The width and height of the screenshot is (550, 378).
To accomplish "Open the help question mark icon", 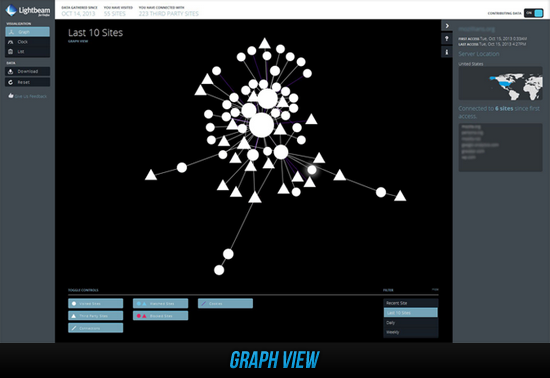I will (447, 39).
